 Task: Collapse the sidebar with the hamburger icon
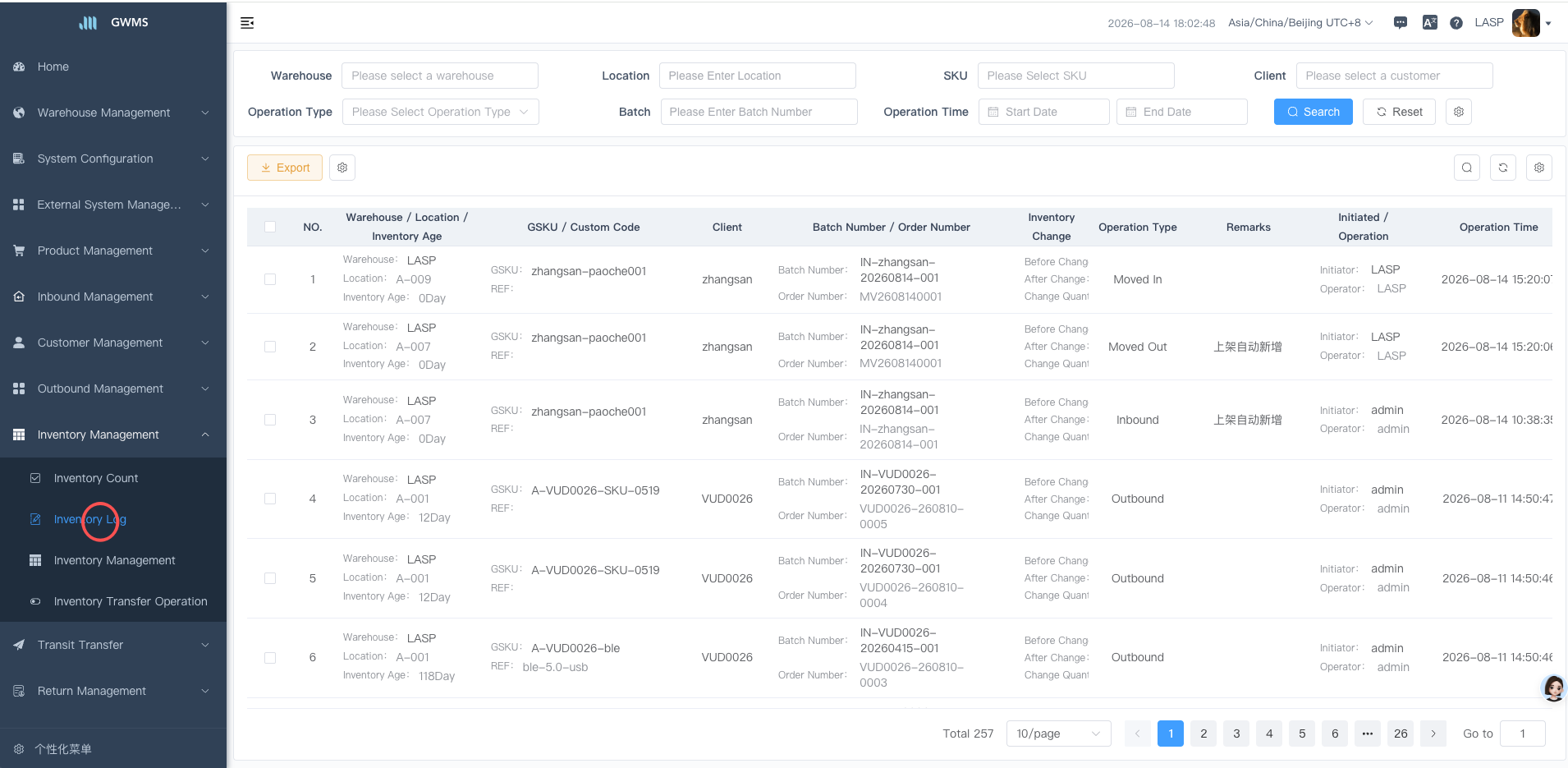[247, 23]
